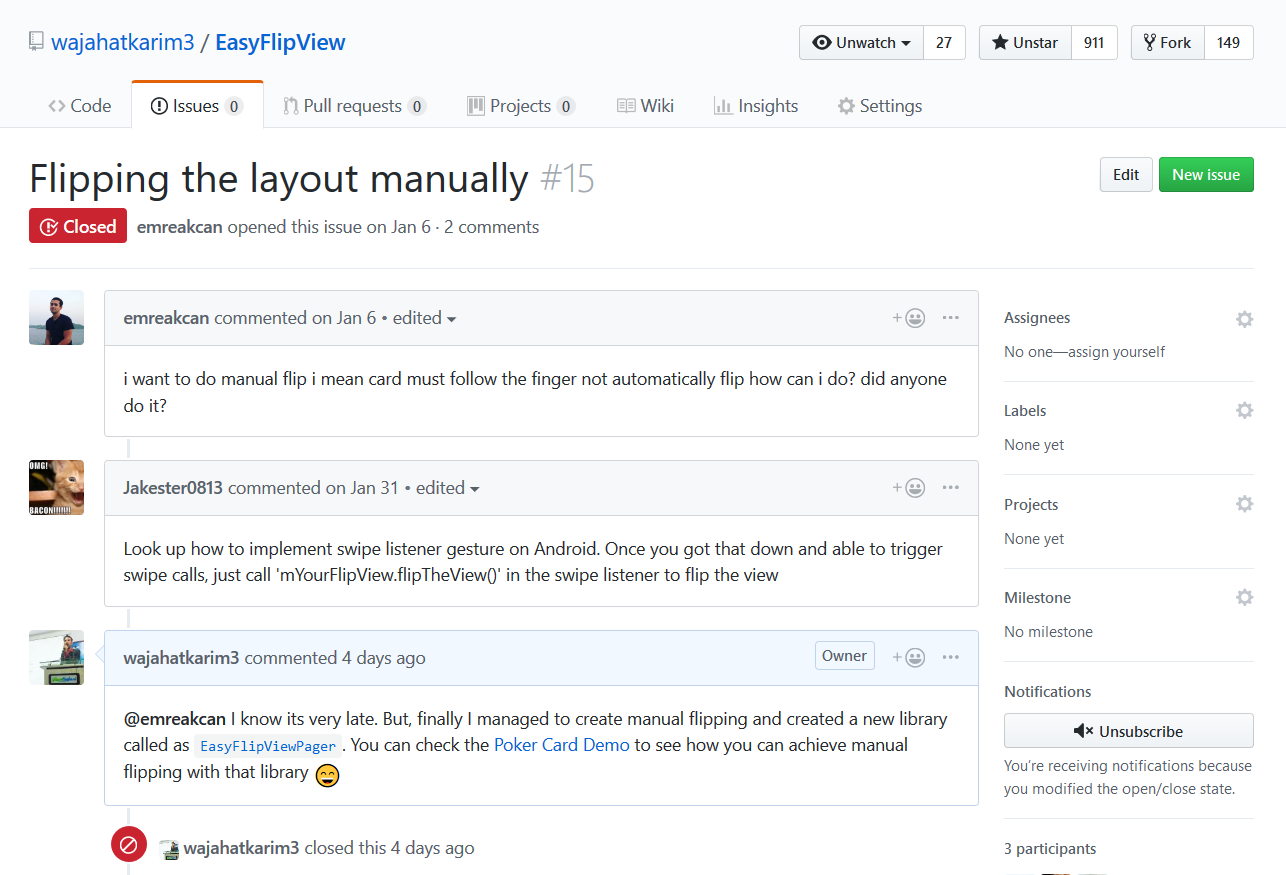The width and height of the screenshot is (1286, 875).
Task: Open the Poker Card Demo link
Action: 562,745
